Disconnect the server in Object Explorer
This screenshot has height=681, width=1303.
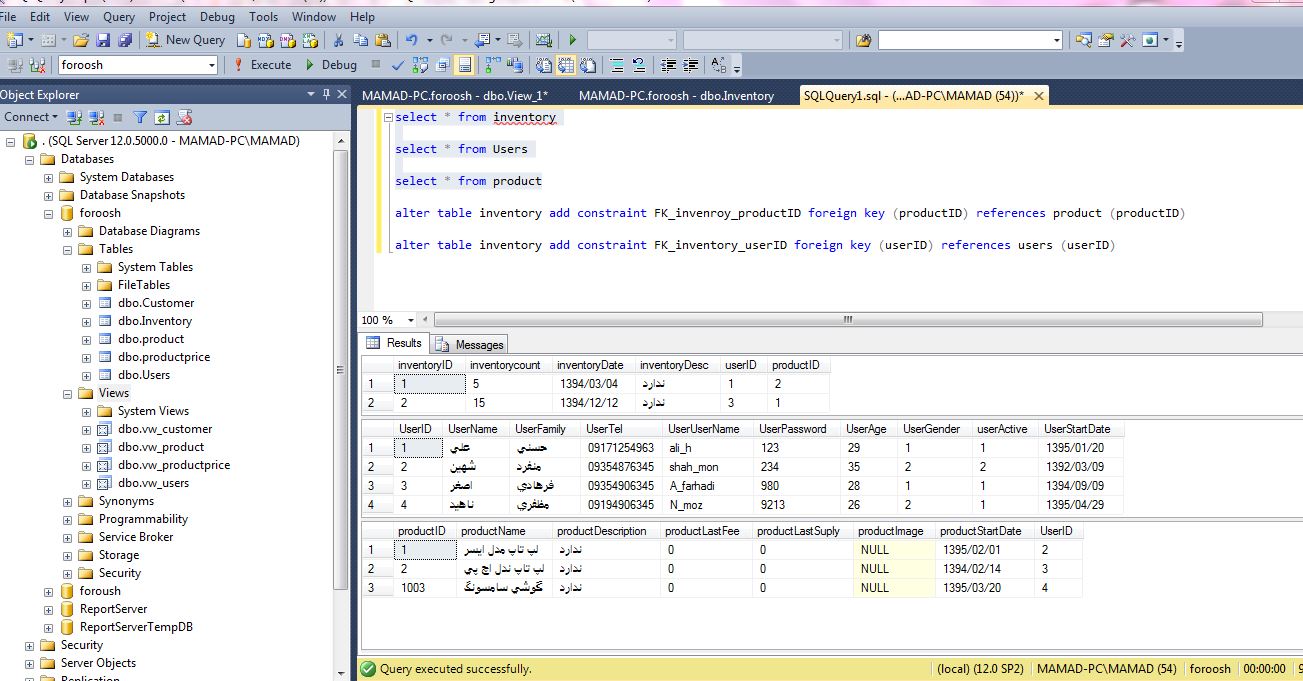click(x=96, y=117)
